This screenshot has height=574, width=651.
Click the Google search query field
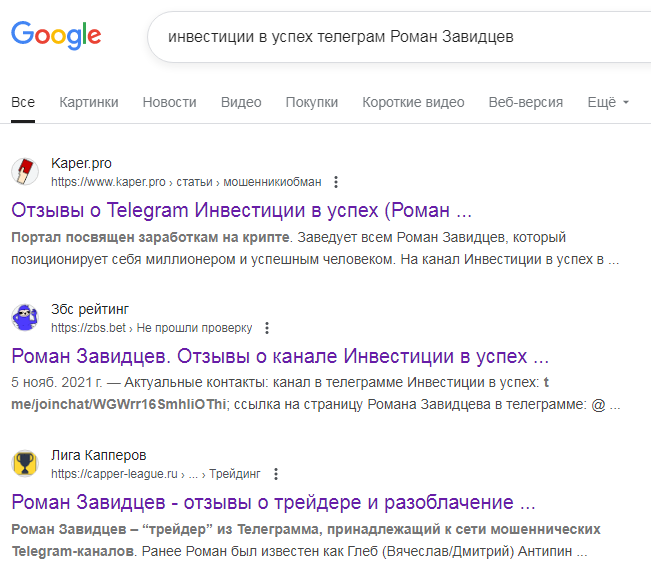coord(400,37)
